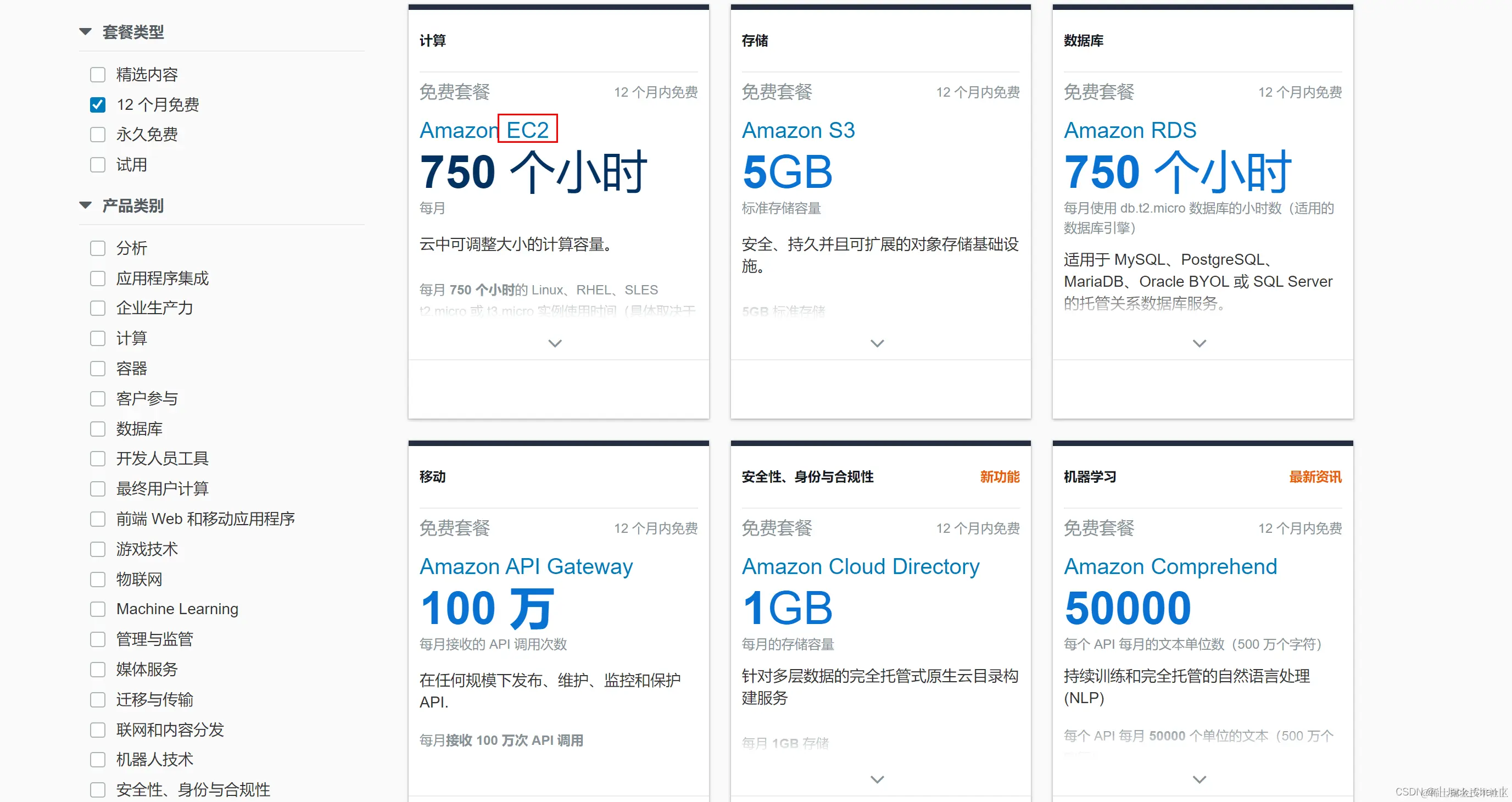Viewport: 1512px width, 802px height.
Task: Check the 安全性、身份与合规性 checkbox
Action: (97, 790)
